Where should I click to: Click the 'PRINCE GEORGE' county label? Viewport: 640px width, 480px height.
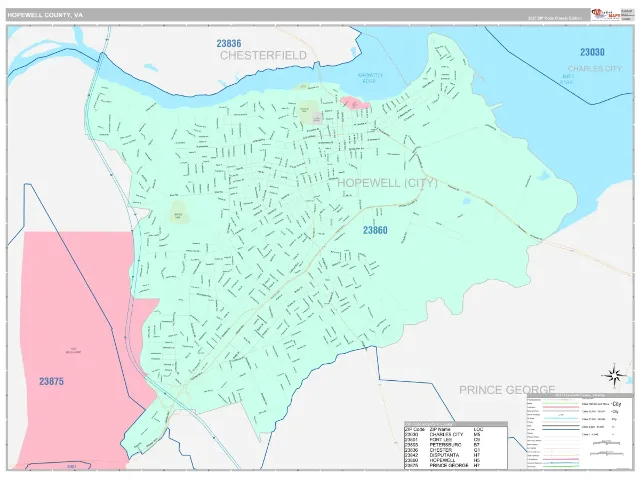507,390
